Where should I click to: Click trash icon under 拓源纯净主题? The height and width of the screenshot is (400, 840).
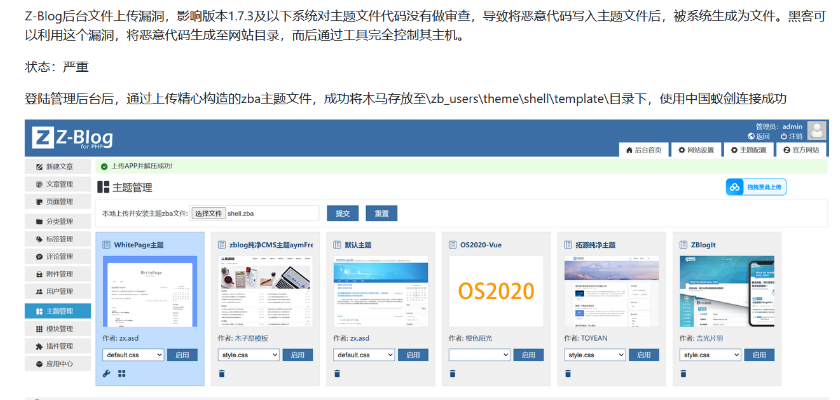[568, 374]
